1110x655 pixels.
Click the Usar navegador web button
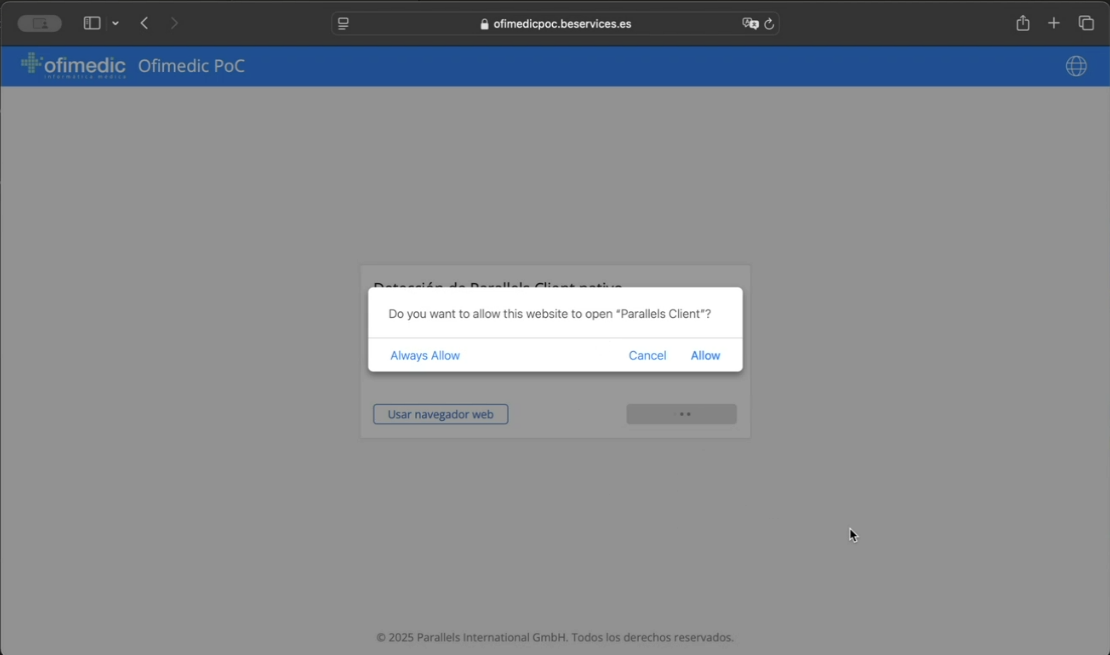[x=440, y=414]
